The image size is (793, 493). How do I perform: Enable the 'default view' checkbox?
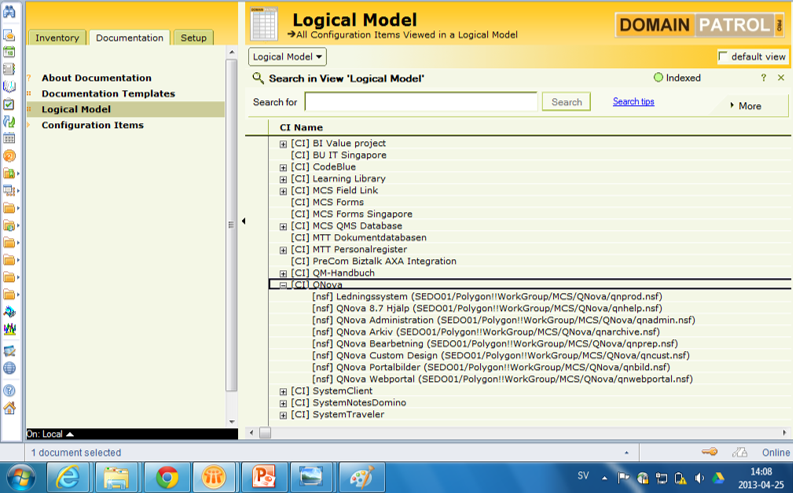coord(723,56)
